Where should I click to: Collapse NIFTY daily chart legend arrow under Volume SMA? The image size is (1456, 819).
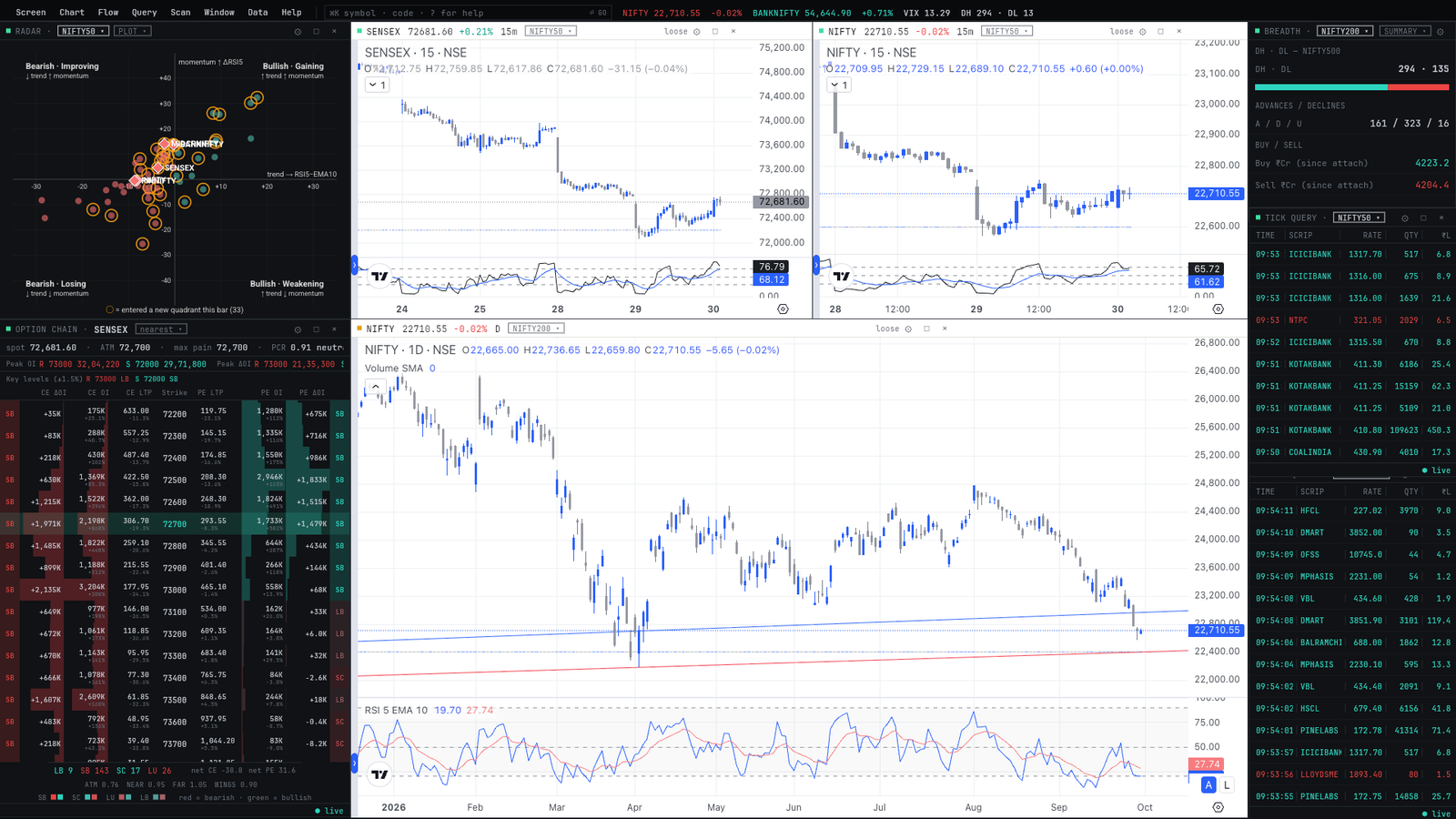point(375,387)
